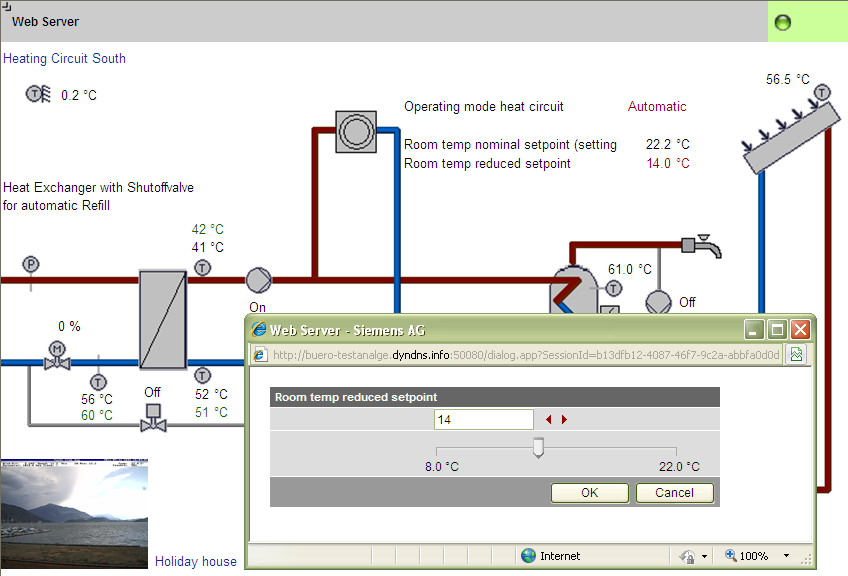Click the pump beside the tank's Off label
The width and height of the screenshot is (848, 576).
658,302
